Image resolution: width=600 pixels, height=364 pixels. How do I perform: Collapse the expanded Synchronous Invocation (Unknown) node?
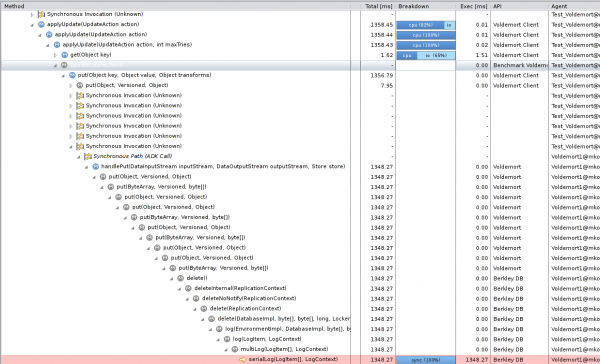pos(71,146)
